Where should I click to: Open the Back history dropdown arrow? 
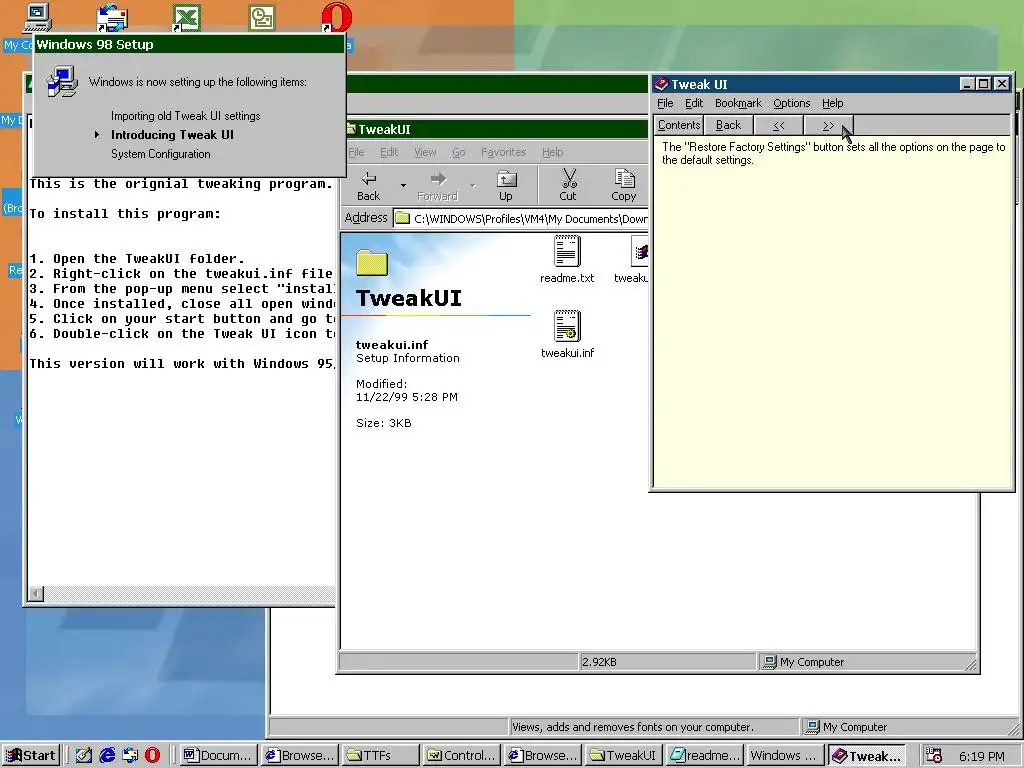[403, 185]
